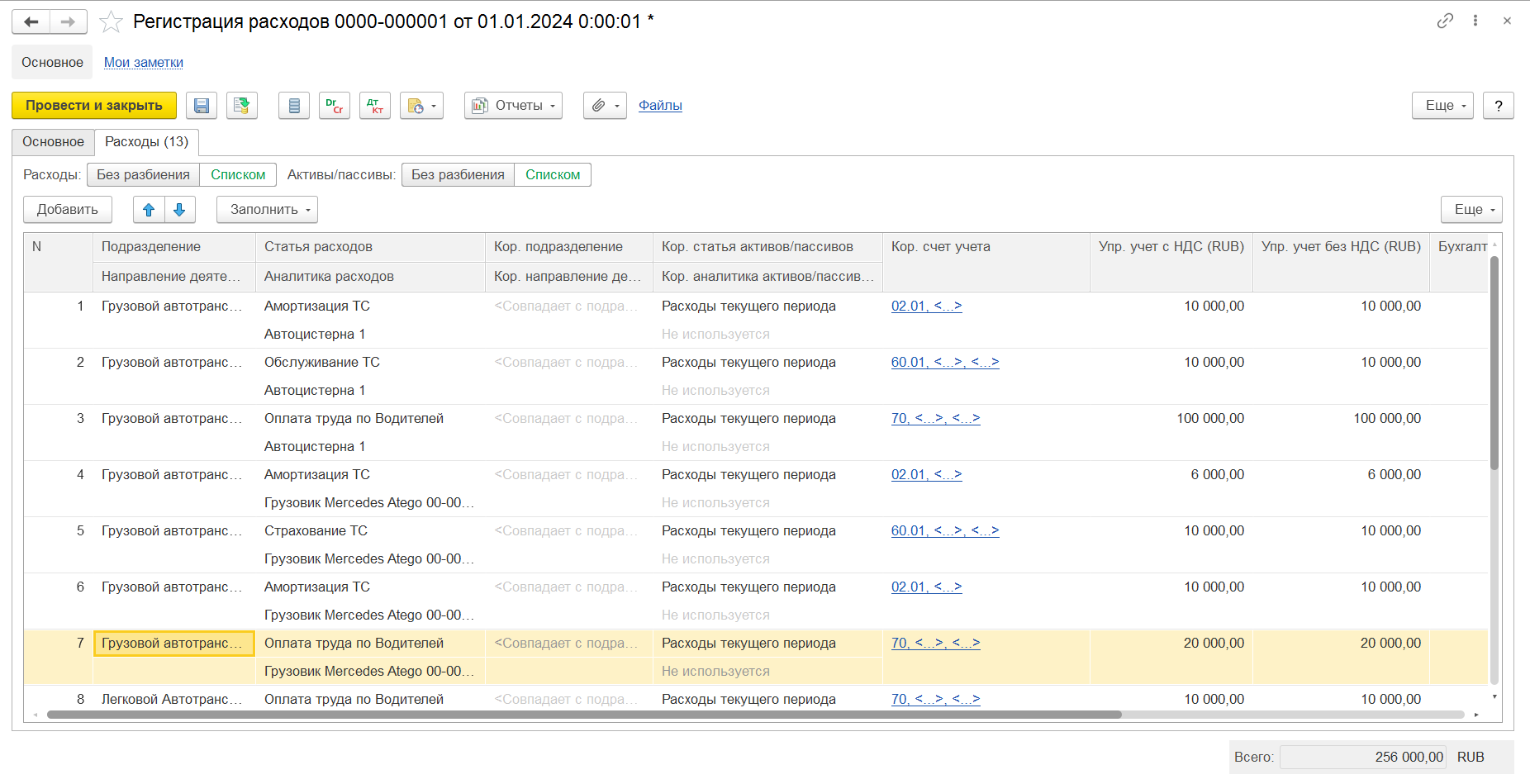Open account link 02.01 in row 1
Screen dimensions: 1530x784
click(x=926, y=306)
